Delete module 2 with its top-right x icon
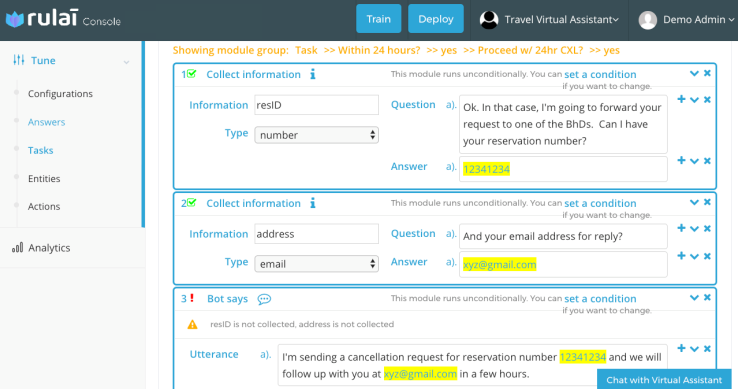 pos(707,202)
